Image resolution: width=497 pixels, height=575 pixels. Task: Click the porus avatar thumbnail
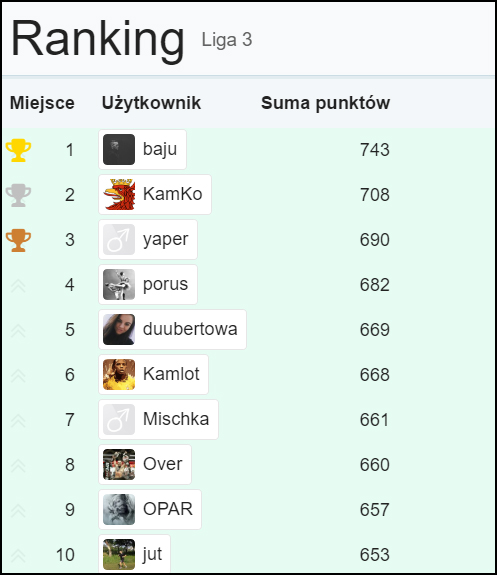click(x=119, y=285)
